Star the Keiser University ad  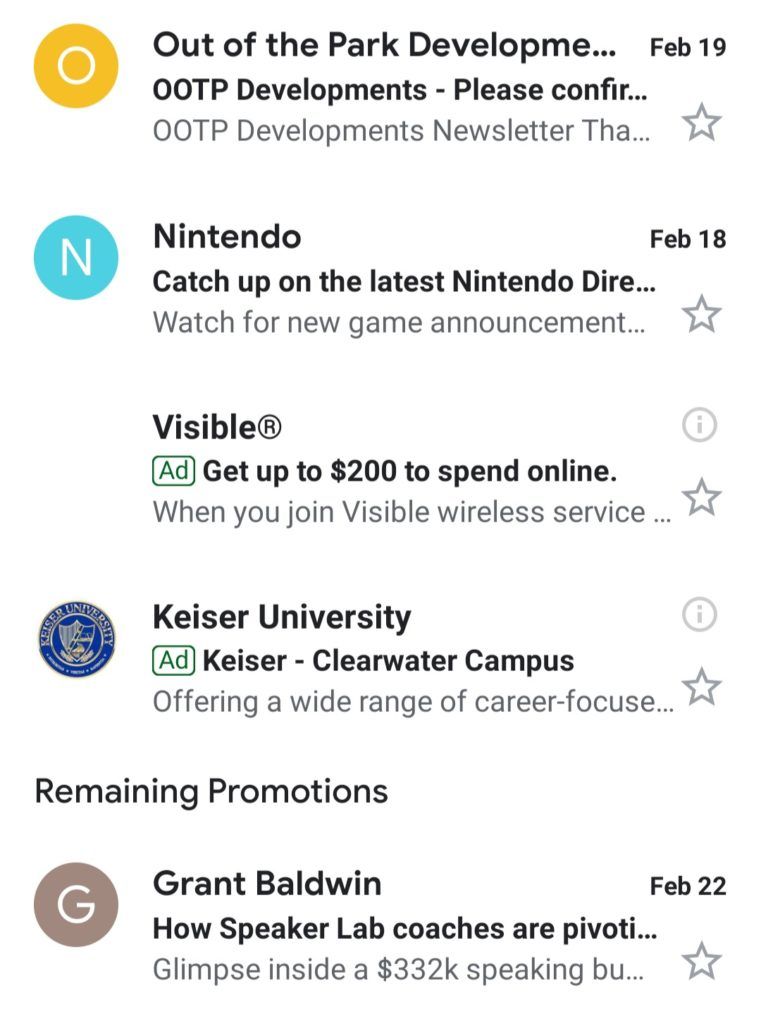pyautogui.click(x=702, y=686)
